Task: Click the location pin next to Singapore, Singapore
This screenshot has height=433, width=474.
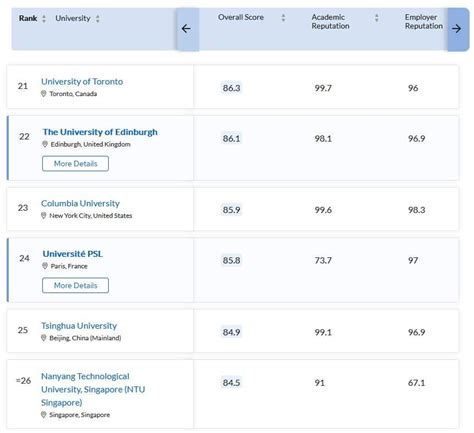Action: (x=43, y=415)
